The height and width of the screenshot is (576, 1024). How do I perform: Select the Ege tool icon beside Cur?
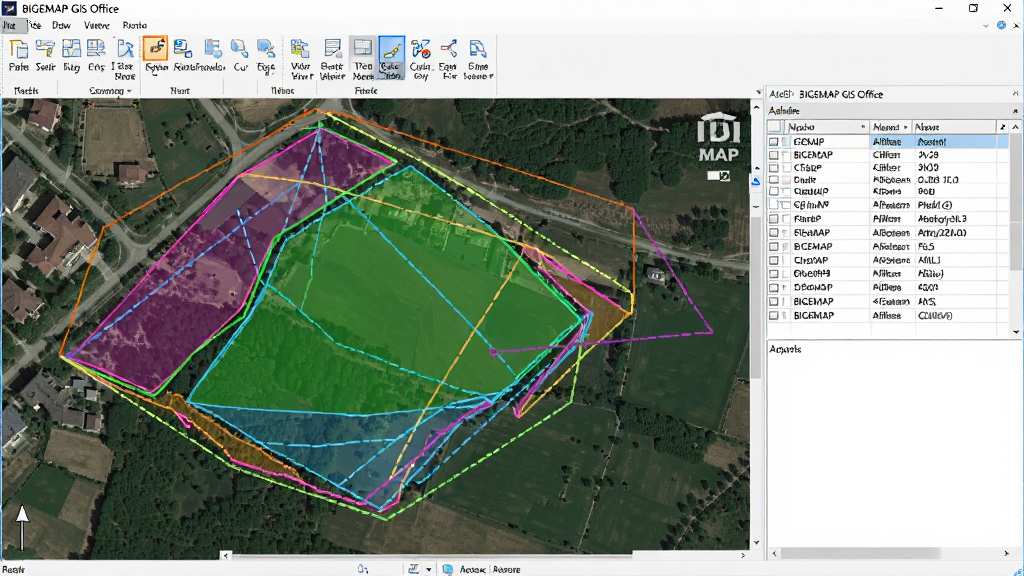[266, 50]
